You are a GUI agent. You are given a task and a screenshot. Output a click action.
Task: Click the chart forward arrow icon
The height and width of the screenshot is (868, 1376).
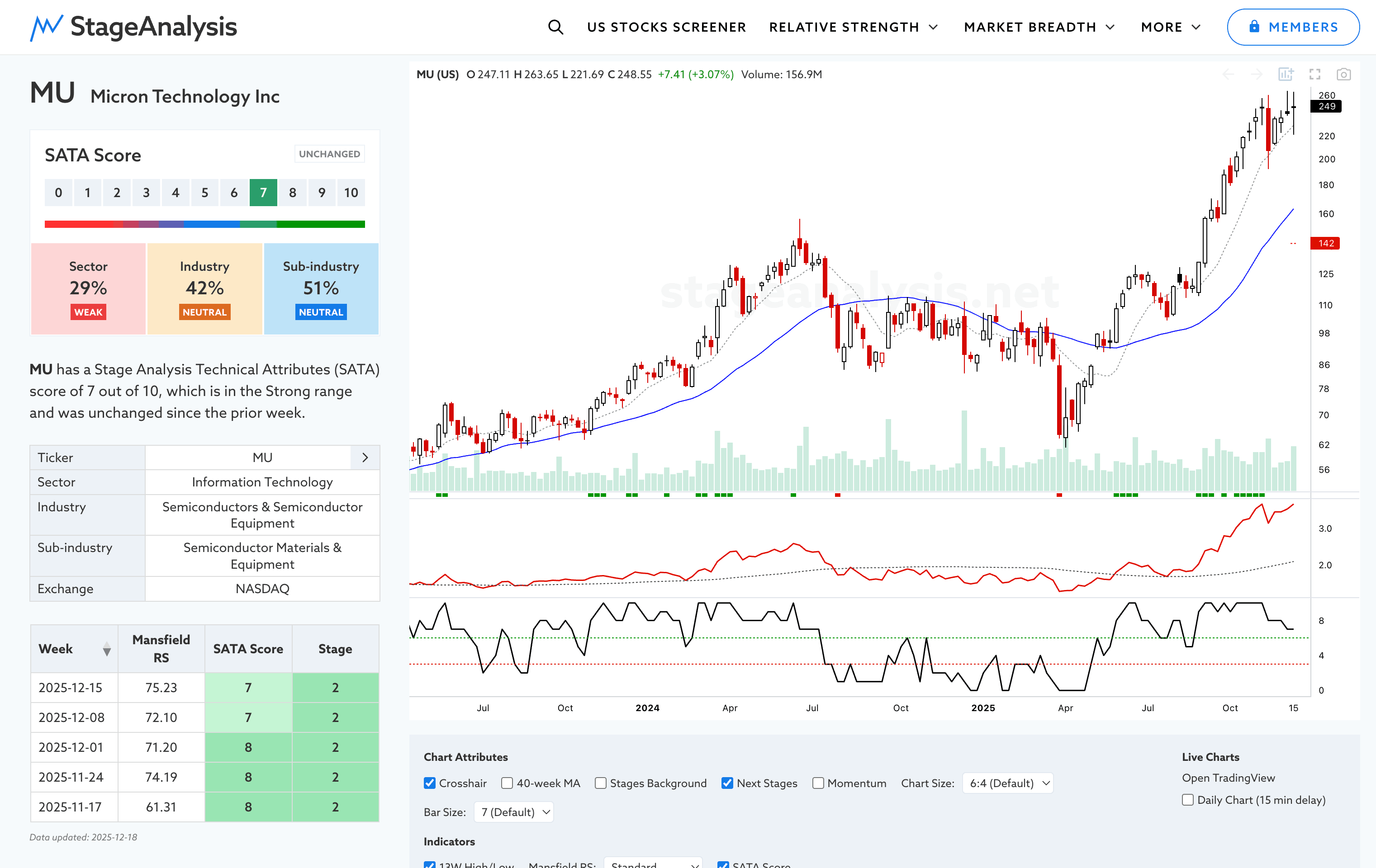pos(1257,74)
